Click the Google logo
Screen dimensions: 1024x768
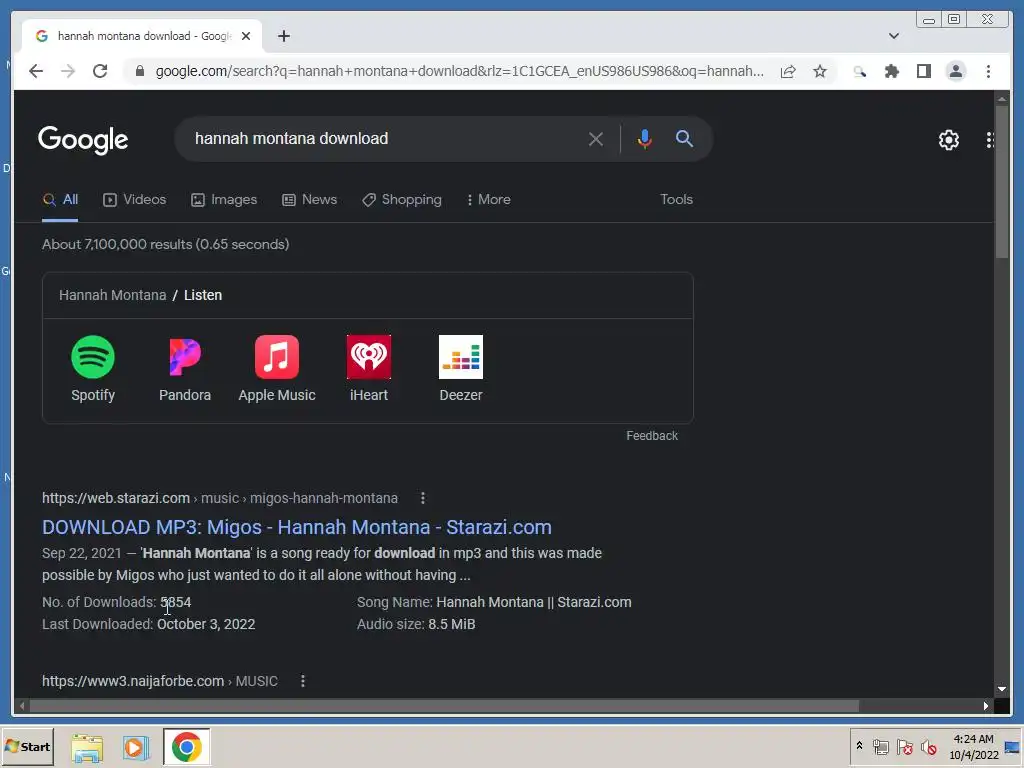pyautogui.click(x=83, y=139)
